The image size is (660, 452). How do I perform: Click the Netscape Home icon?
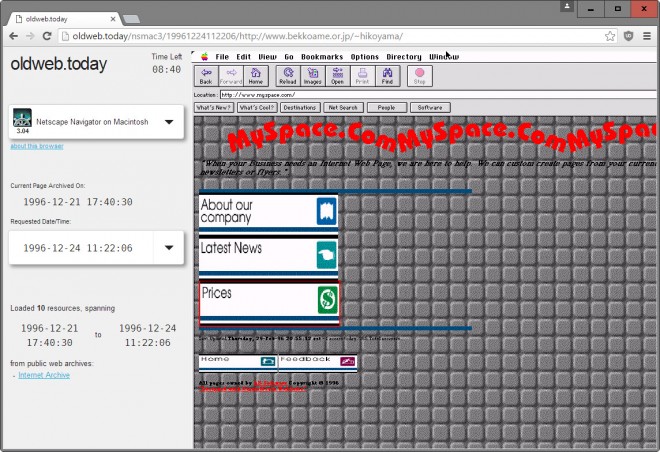(257, 75)
